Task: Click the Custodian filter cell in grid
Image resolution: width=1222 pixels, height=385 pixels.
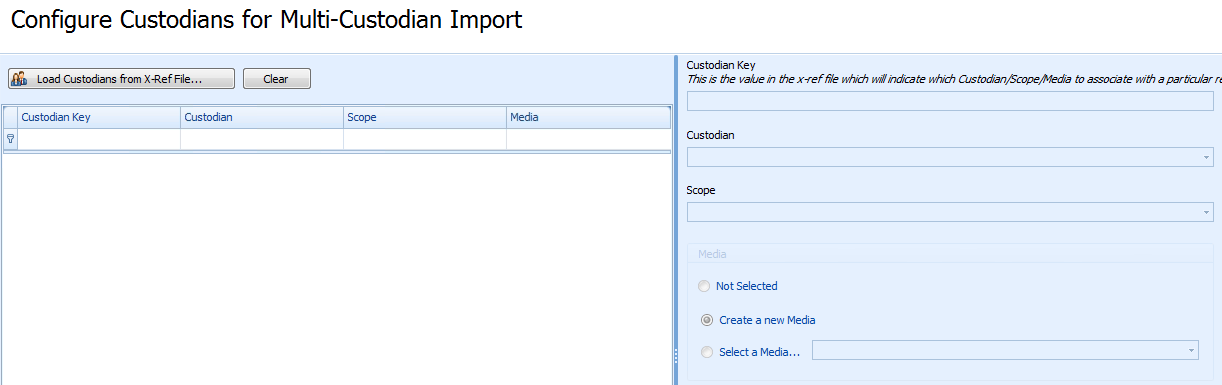Action: click(262, 139)
